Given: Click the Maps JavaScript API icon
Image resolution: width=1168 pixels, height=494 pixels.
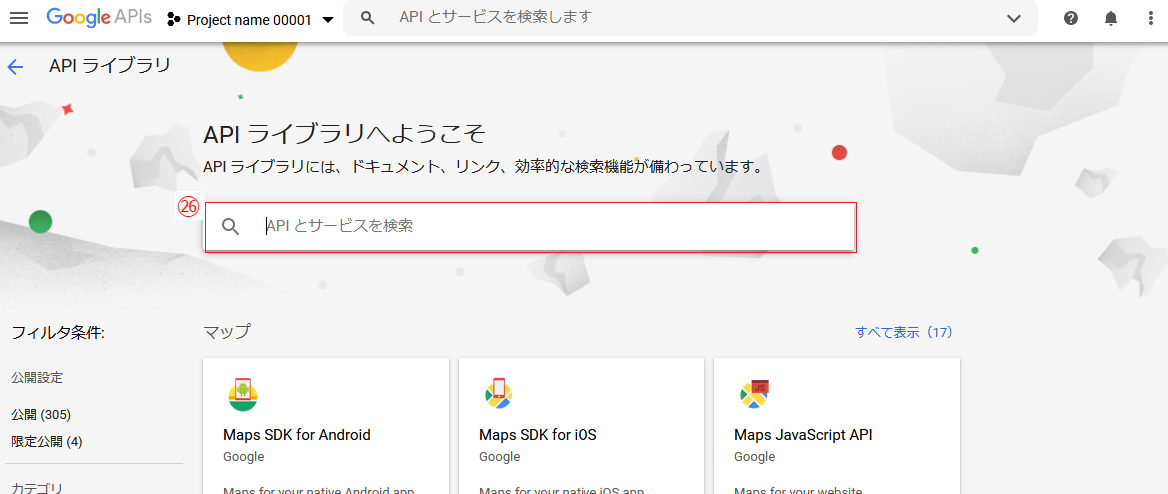Looking at the screenshot, I should point(754,394).
